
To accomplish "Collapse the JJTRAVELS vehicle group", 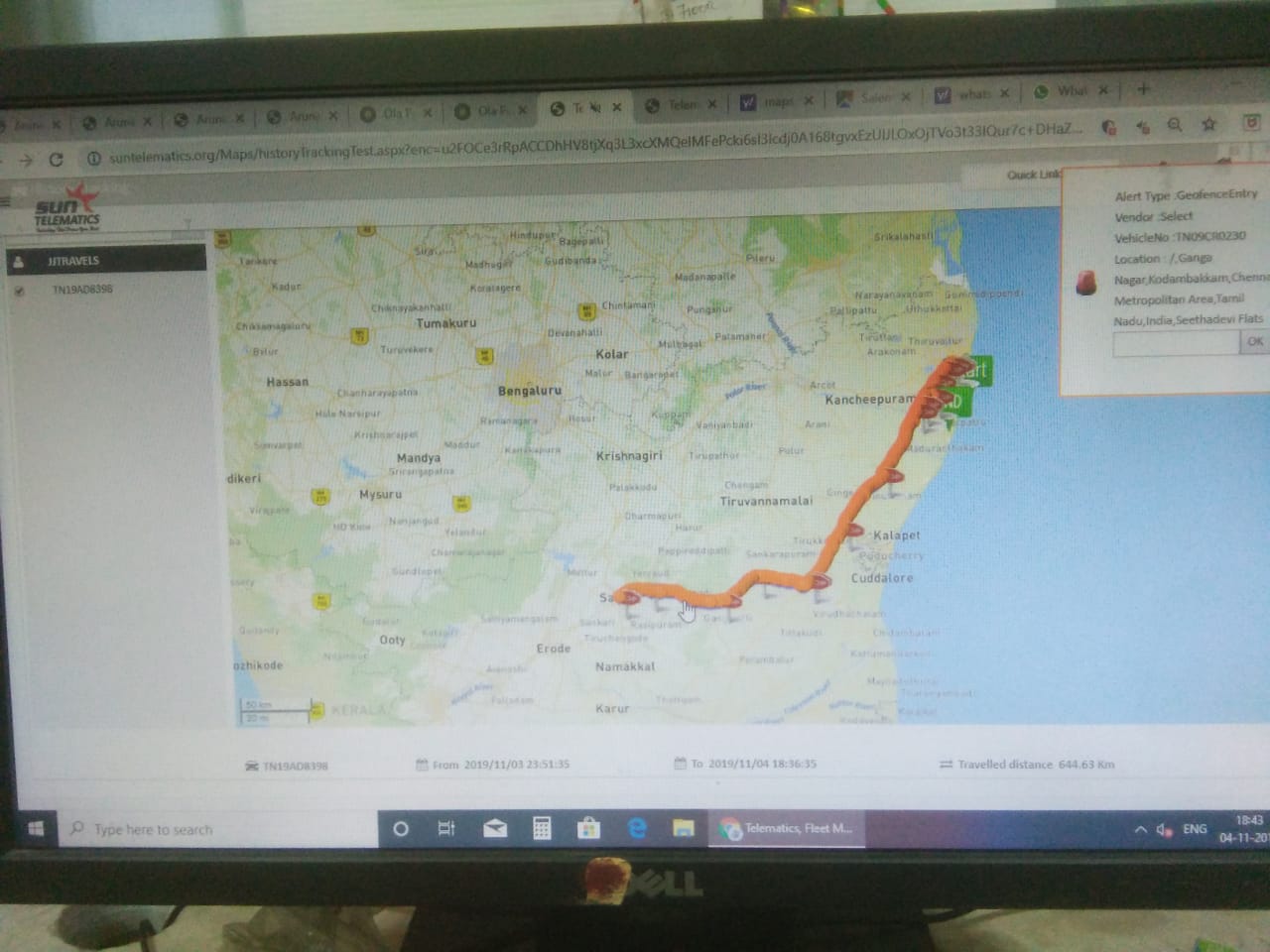I will (x=106, y=261).
